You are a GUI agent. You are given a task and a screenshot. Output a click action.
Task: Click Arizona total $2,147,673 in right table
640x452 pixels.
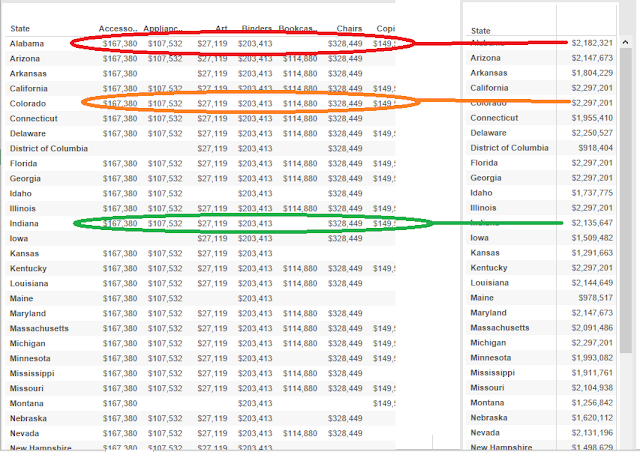592,58
